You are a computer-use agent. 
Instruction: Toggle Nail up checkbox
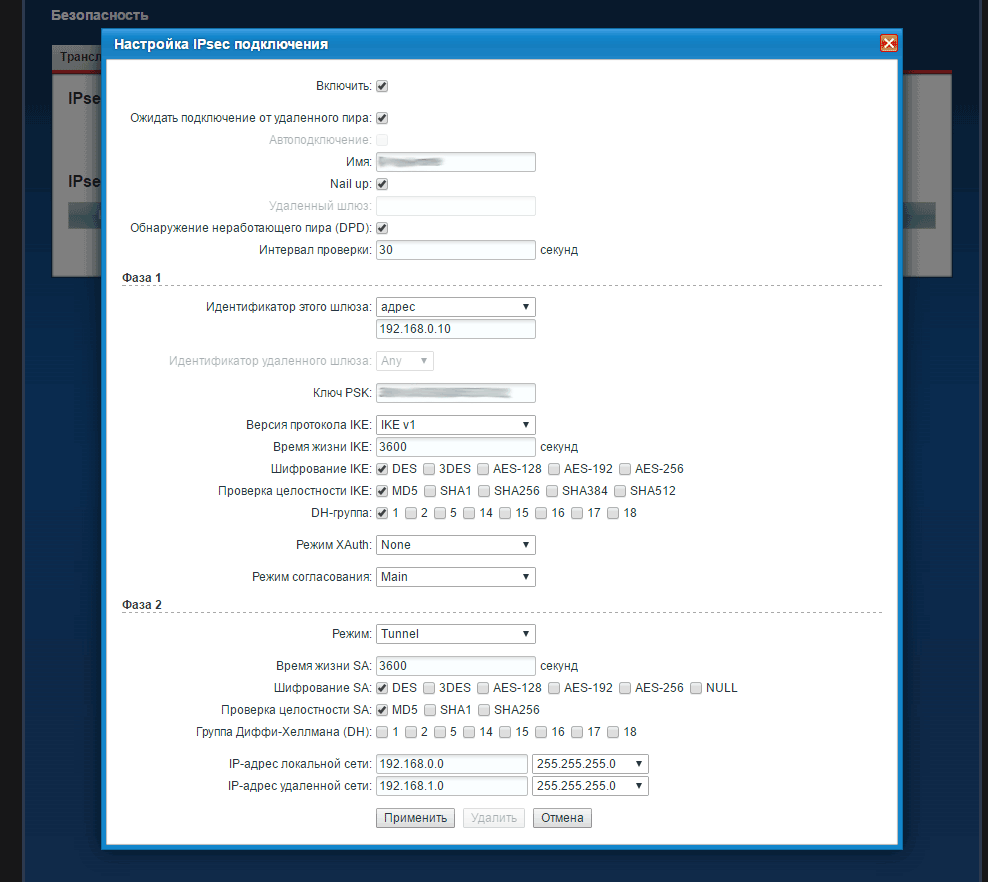coord(382,184)
